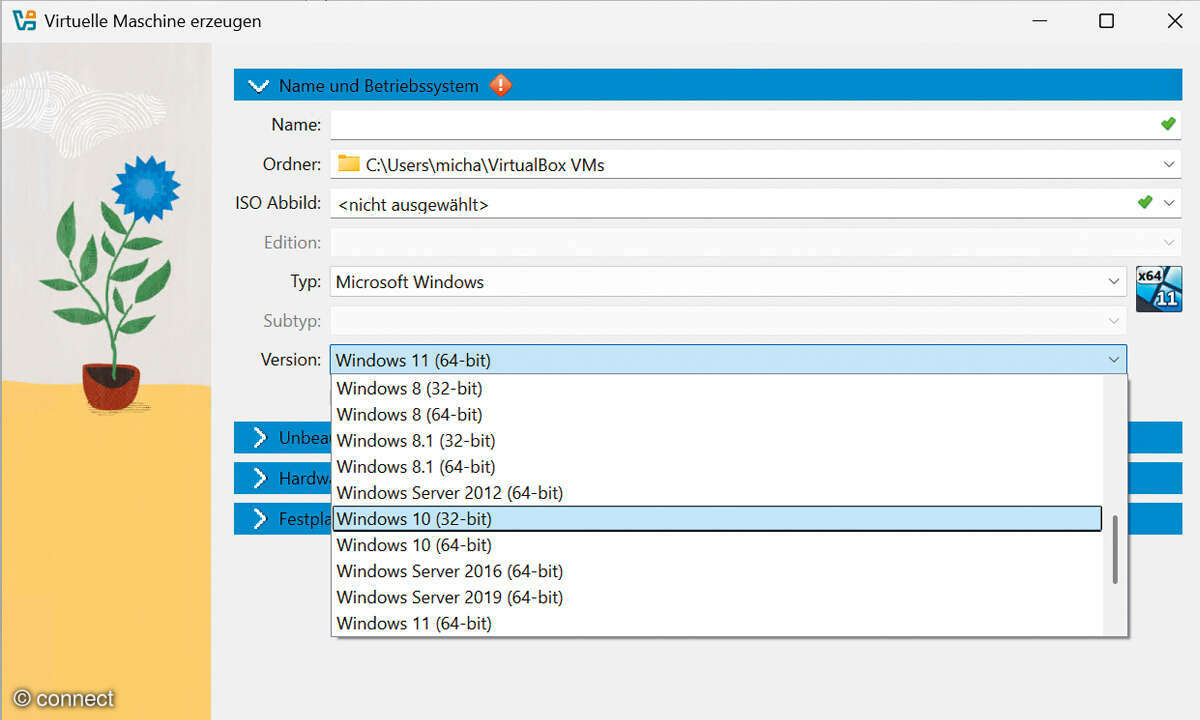This screenshot has height=720, width=1200.
Task: Click the orange warning icon beside Name und Betriebssystem
Action: click(x=501, y=85)
